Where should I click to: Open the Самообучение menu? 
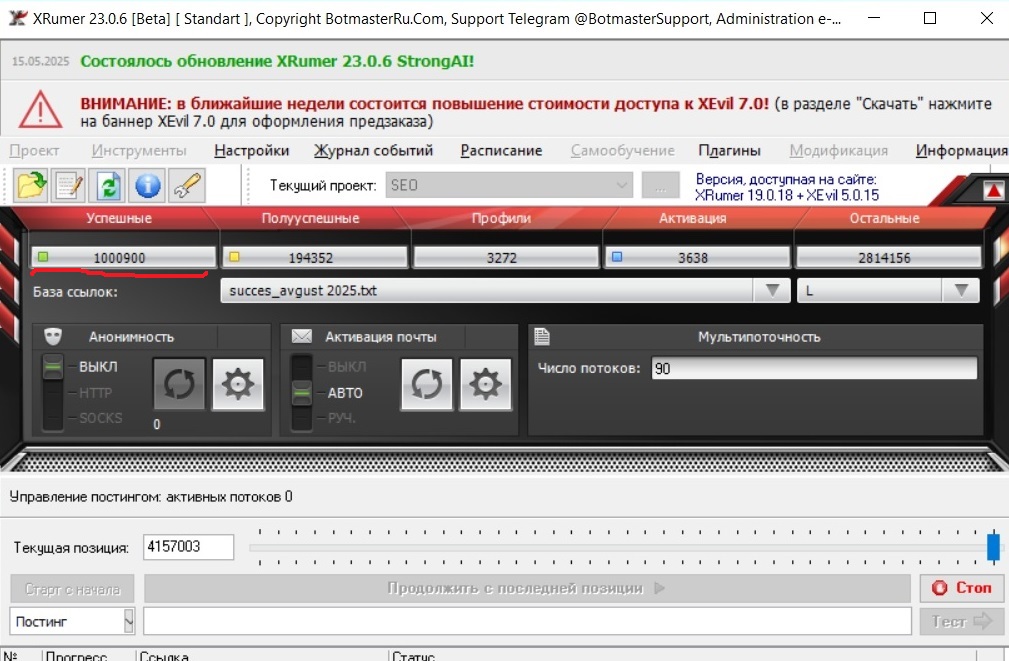[622, 151]
